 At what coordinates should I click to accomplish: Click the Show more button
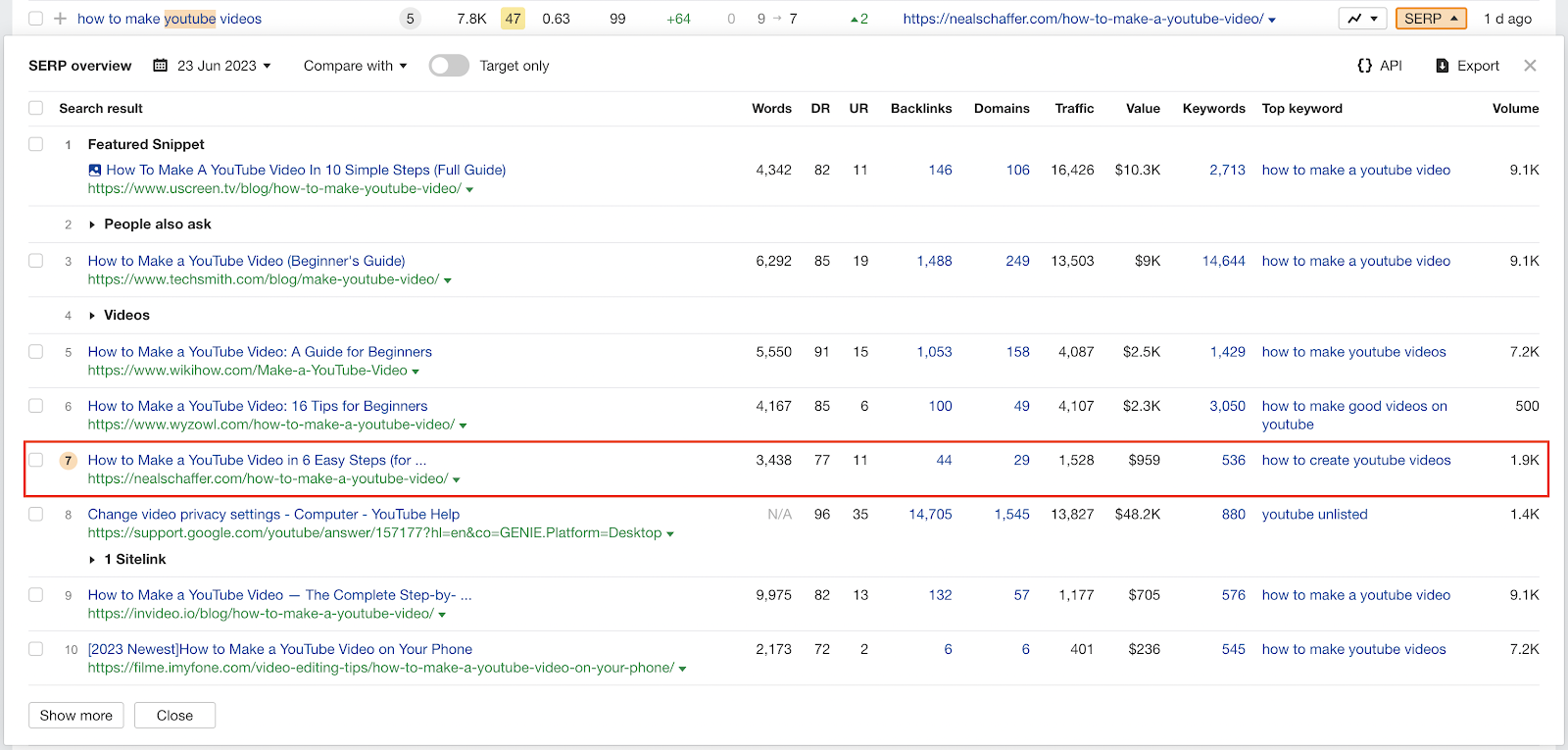[x=76, y=716]
